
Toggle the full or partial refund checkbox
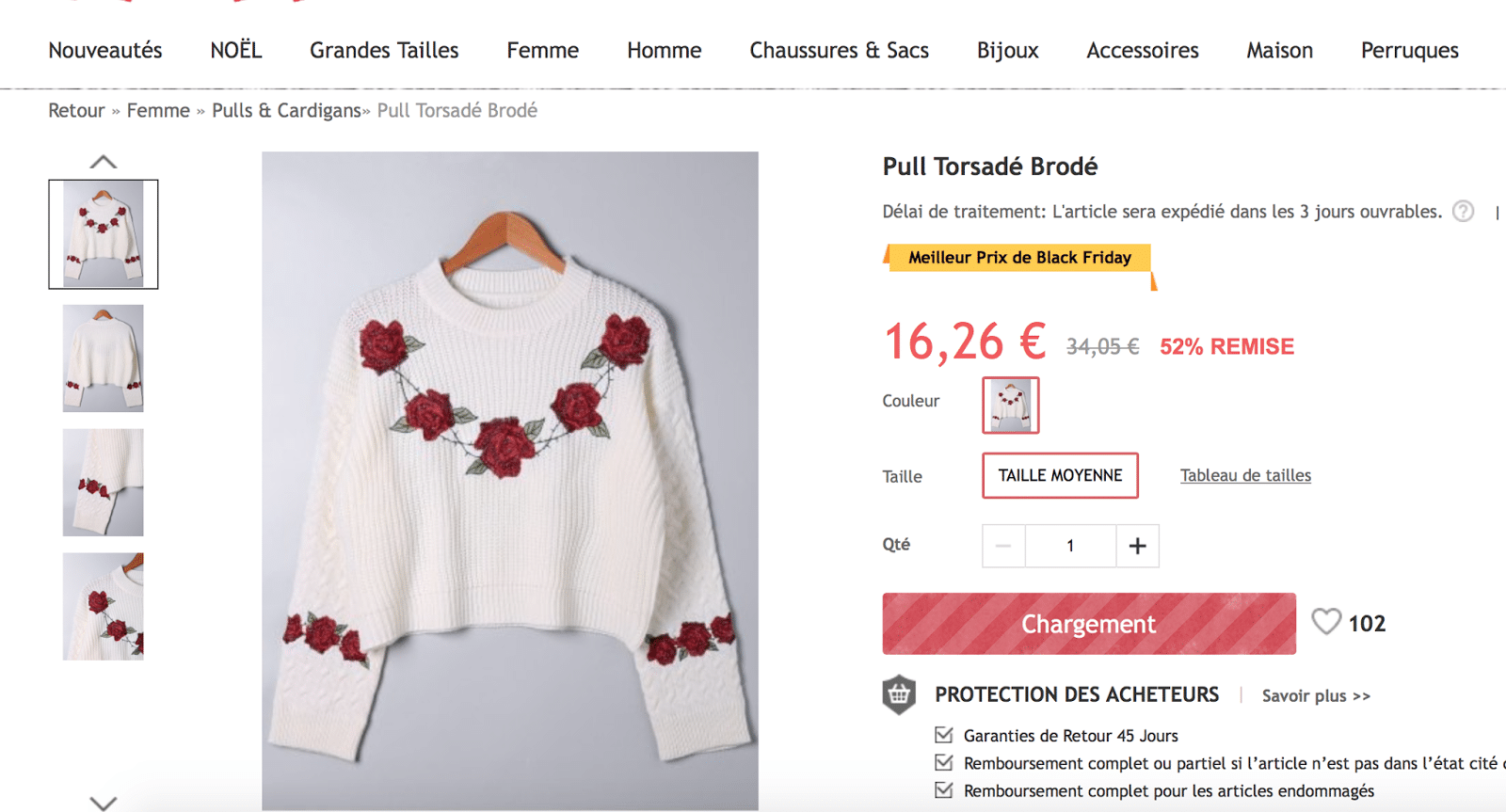[943, 762]
